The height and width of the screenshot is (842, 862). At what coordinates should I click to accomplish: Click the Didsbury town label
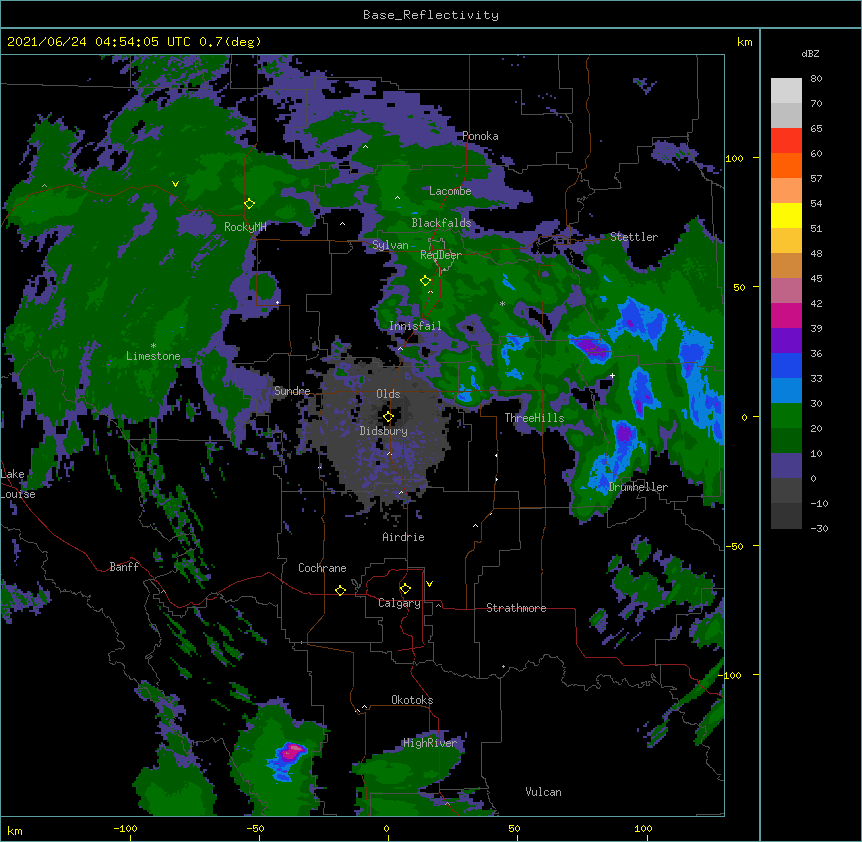tap(384, 431)
